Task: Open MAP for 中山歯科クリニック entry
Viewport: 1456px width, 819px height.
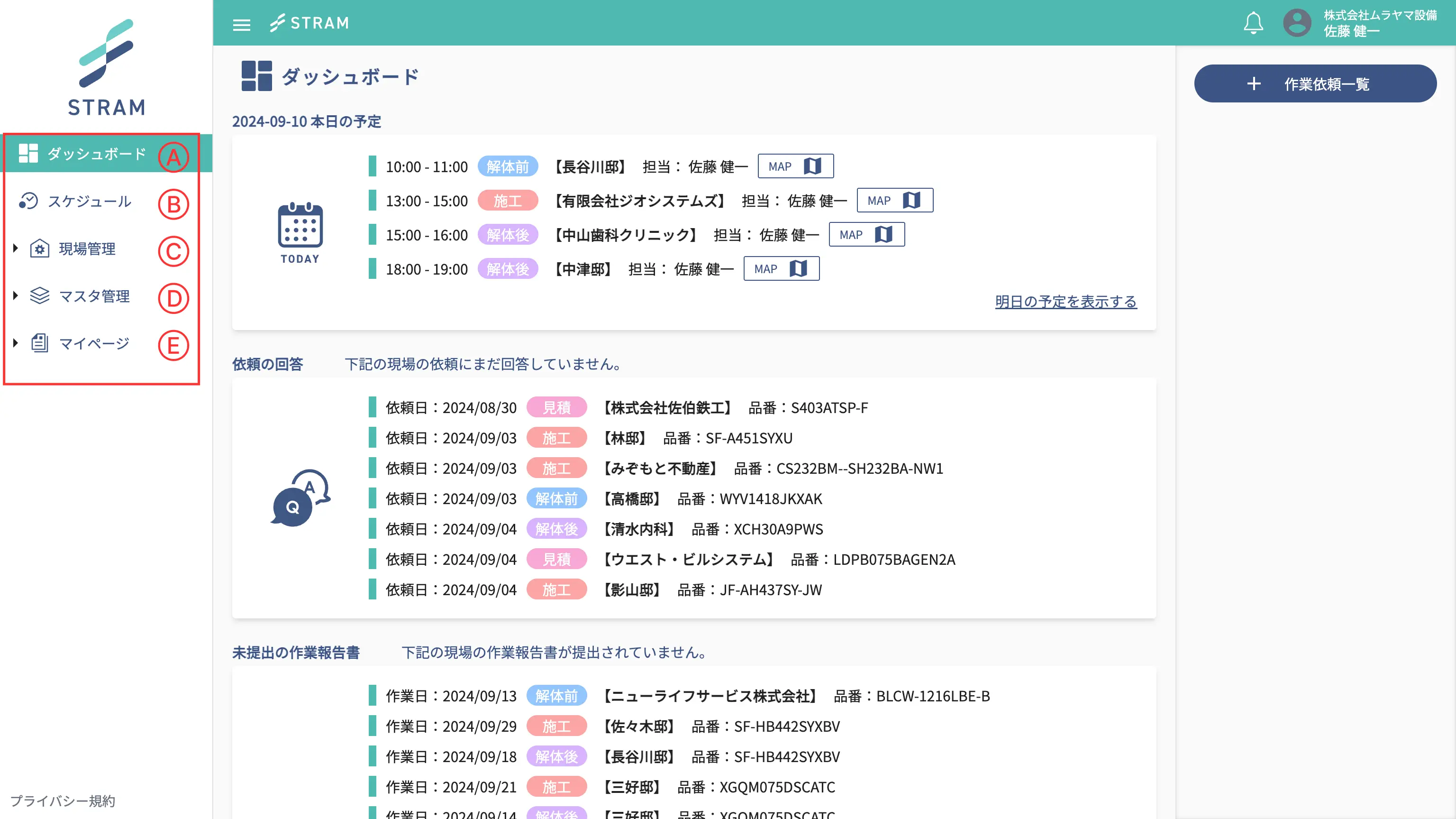Action: point(866,235)
